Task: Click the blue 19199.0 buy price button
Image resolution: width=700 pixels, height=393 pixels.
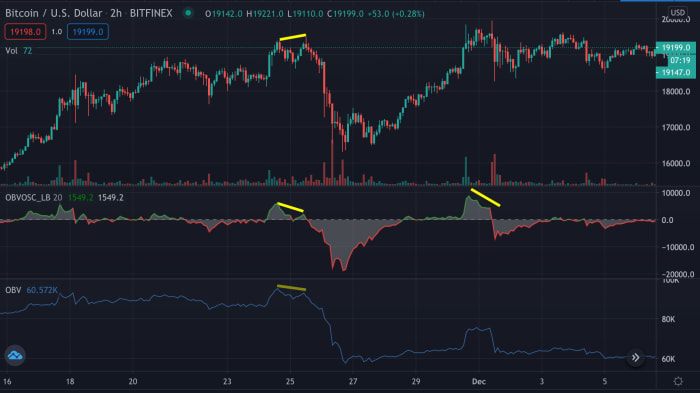Action: (88, 32)
